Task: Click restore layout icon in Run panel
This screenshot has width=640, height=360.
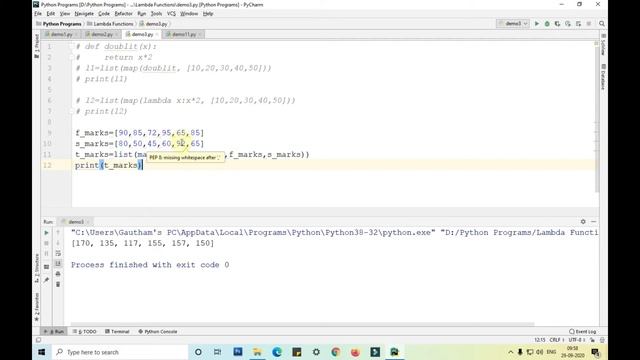Action: click(47, 267)
